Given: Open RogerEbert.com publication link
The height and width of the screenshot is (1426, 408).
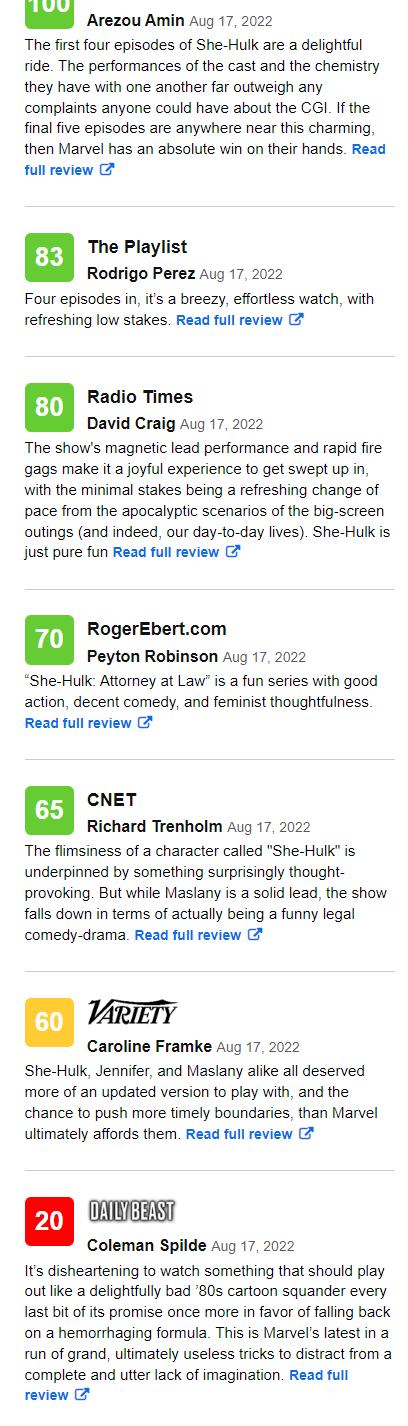Looking at the screenshot, I should tap(157, 629).
